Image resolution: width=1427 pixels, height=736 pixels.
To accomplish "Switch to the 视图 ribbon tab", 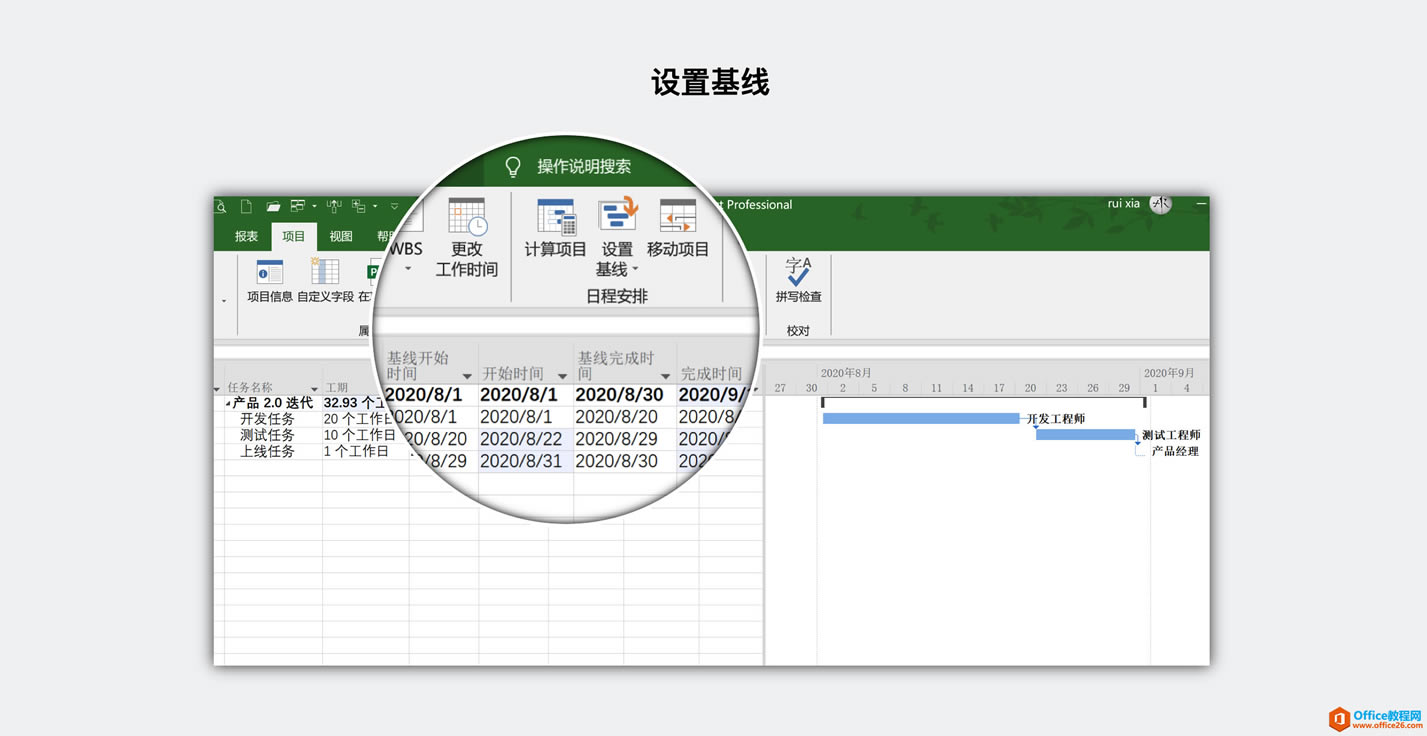I will pyautogui.click(x=339, y=236).
